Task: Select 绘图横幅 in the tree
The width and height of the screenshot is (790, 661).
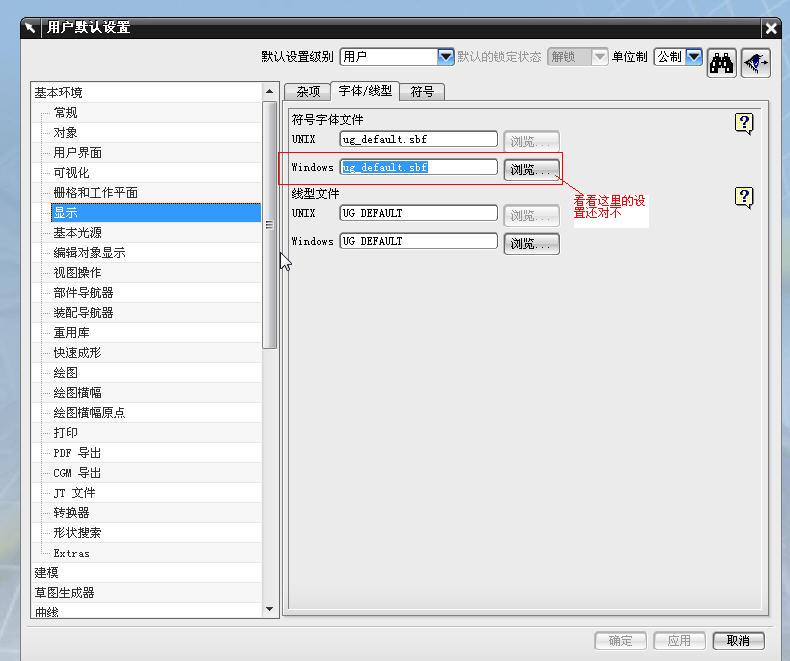Action: pos(78,392)
